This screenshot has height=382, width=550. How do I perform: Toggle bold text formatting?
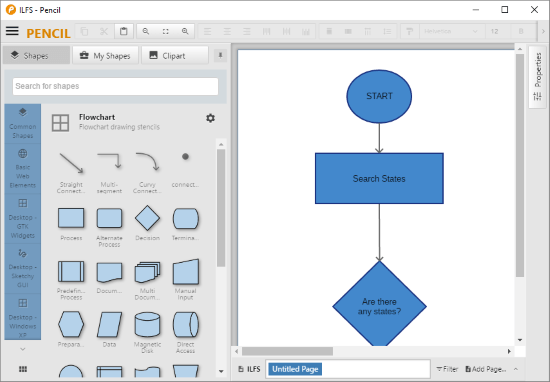[521, 31]
